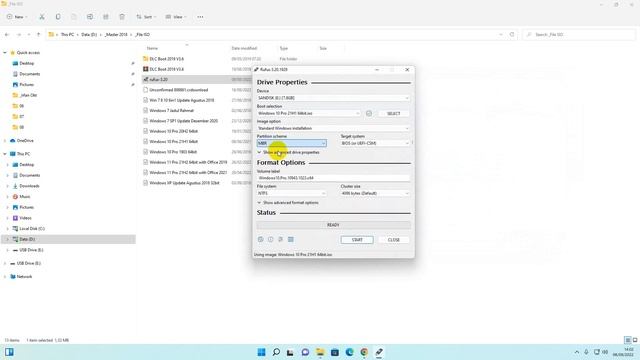640x360 pixels.
Task: Click the START button in Rufus
Action: [357, 240]
